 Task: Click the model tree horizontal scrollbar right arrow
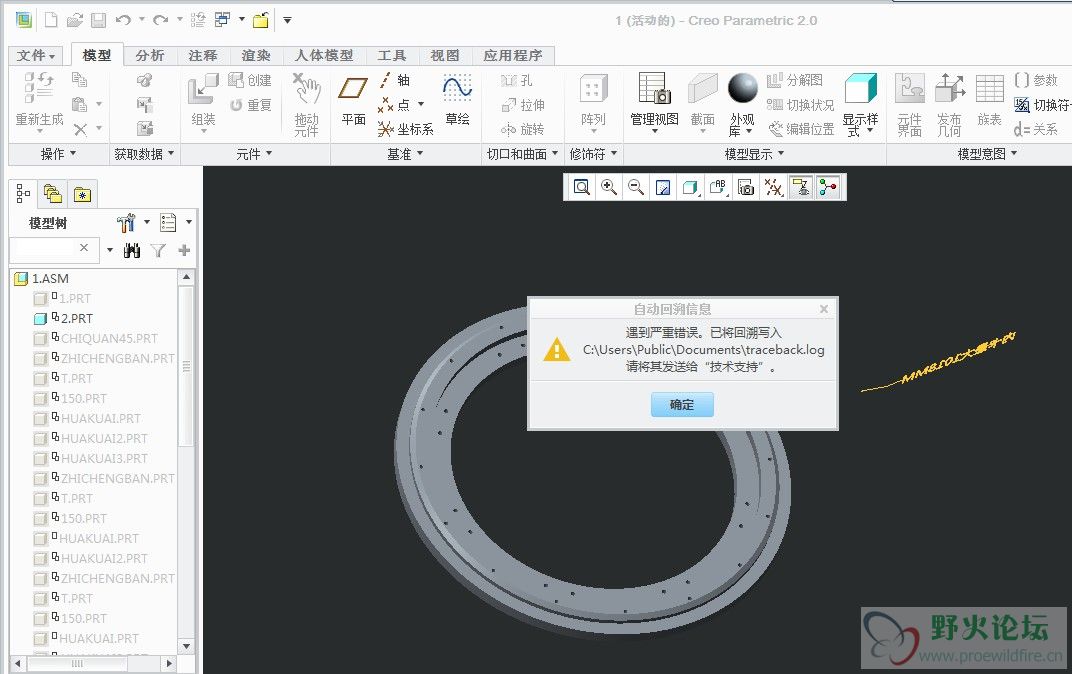169,663
